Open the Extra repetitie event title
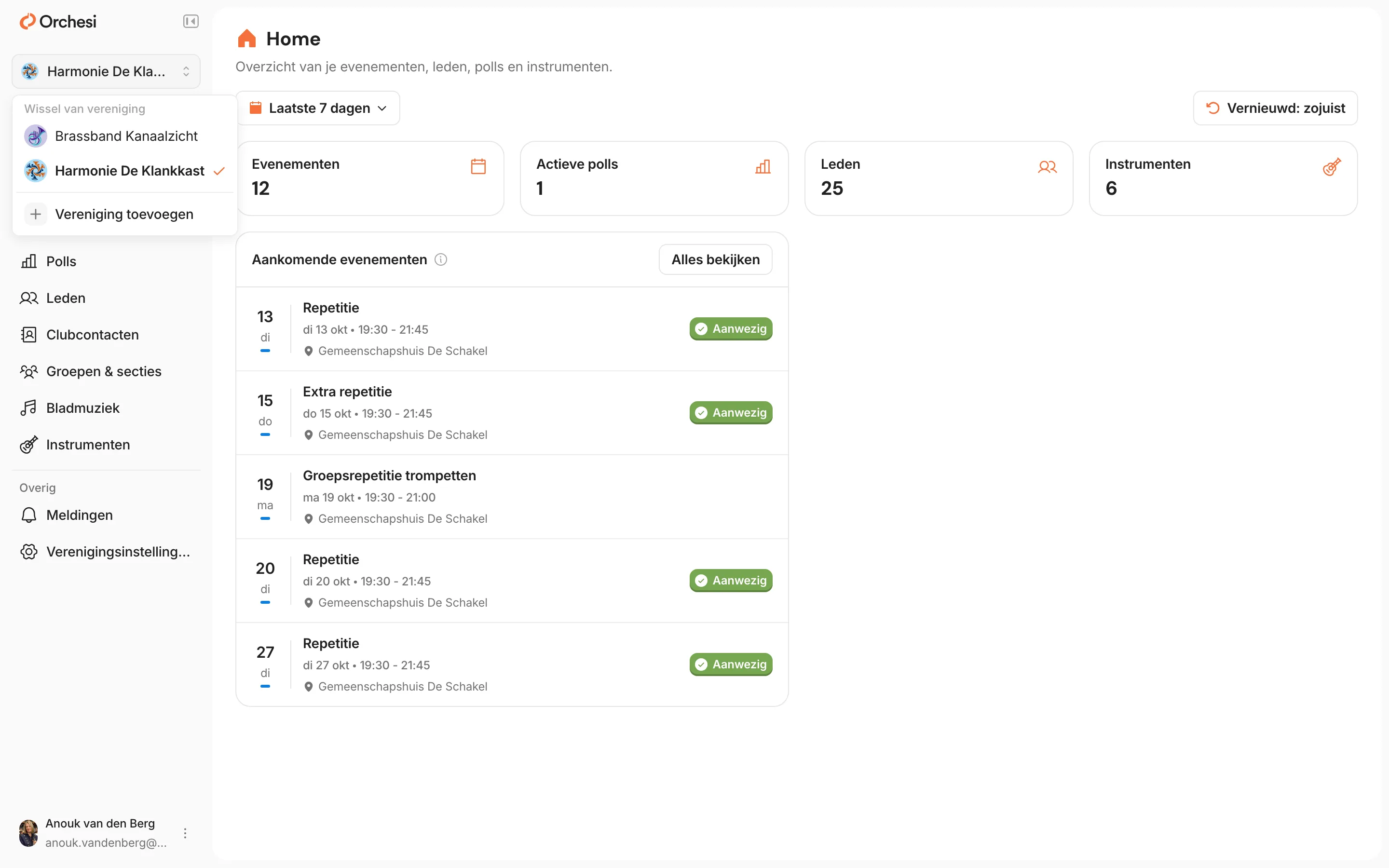Image resolution: width=1389 pixels, height=868 pixels. tap(347, 392)
